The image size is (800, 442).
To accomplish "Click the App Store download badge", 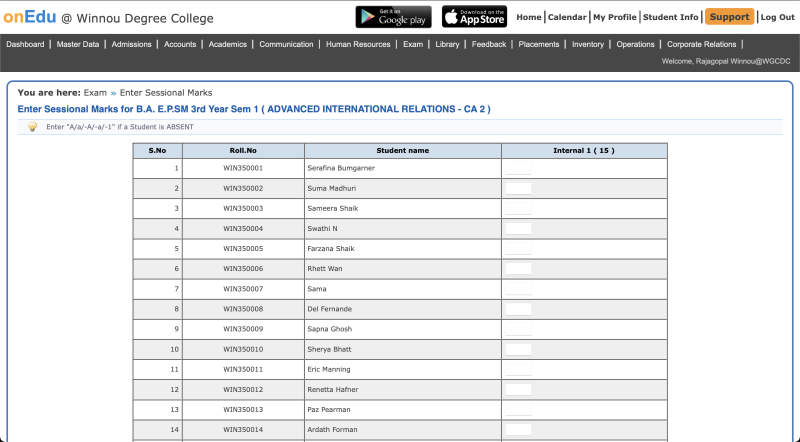I will pos(474,17).
